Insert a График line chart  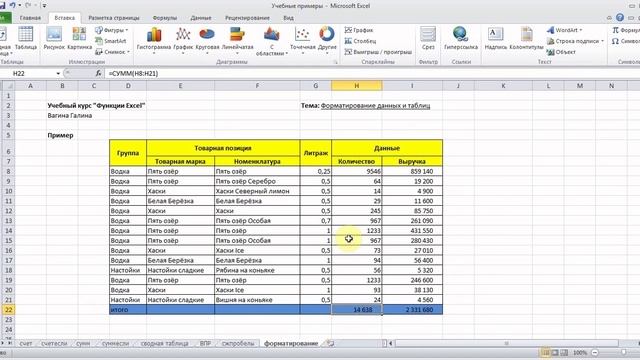[183, 40]
